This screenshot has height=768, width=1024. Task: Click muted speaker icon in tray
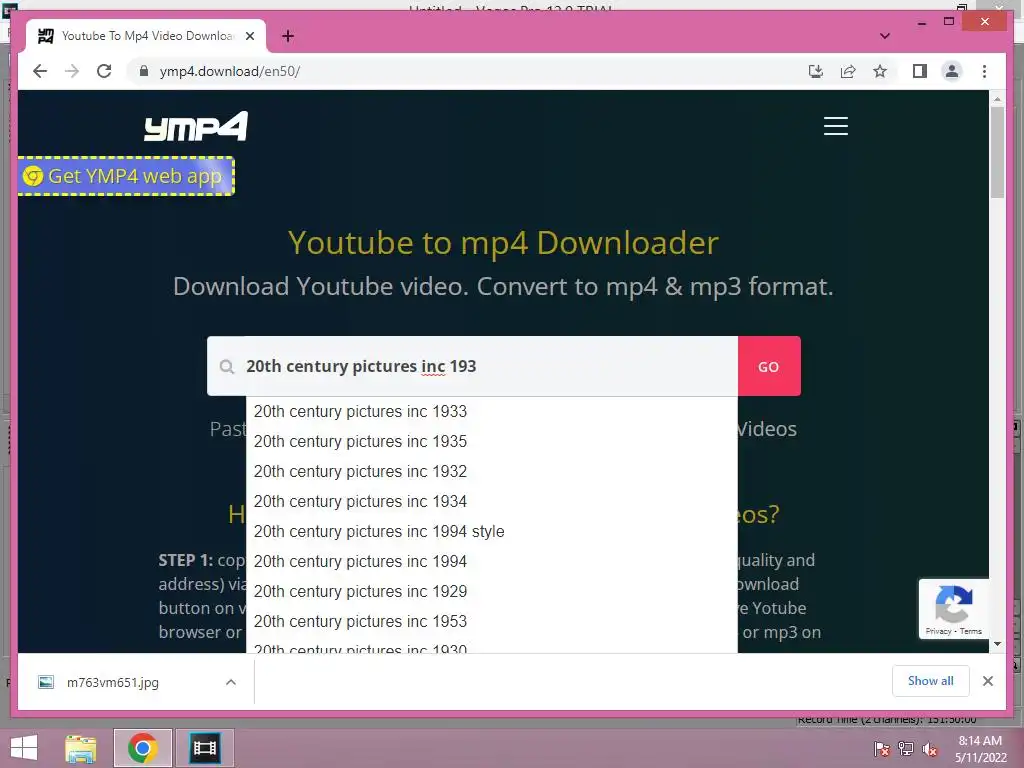click(x=930, y=749)
